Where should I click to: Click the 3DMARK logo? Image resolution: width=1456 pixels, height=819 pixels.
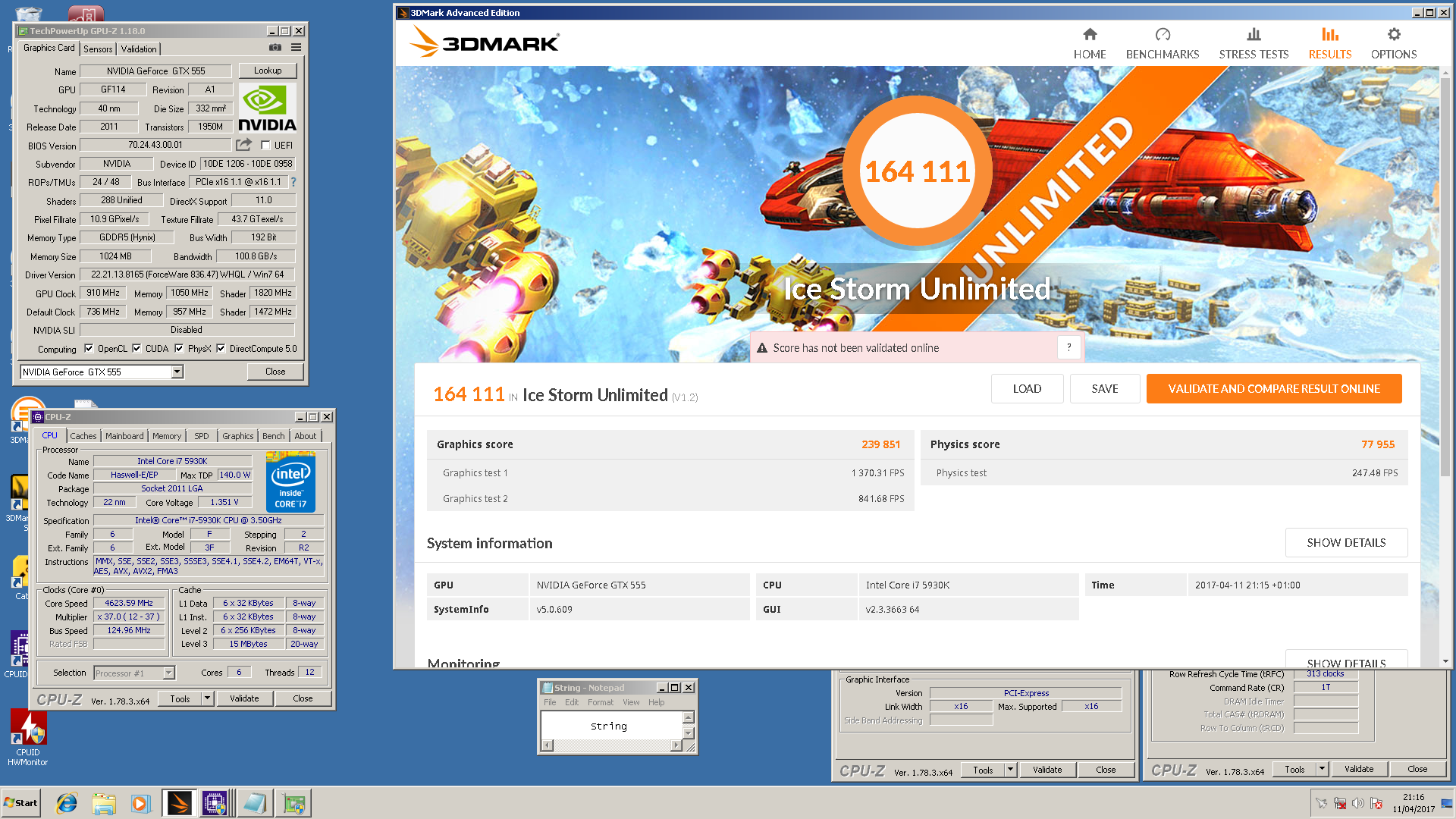[x=485, y=42]
